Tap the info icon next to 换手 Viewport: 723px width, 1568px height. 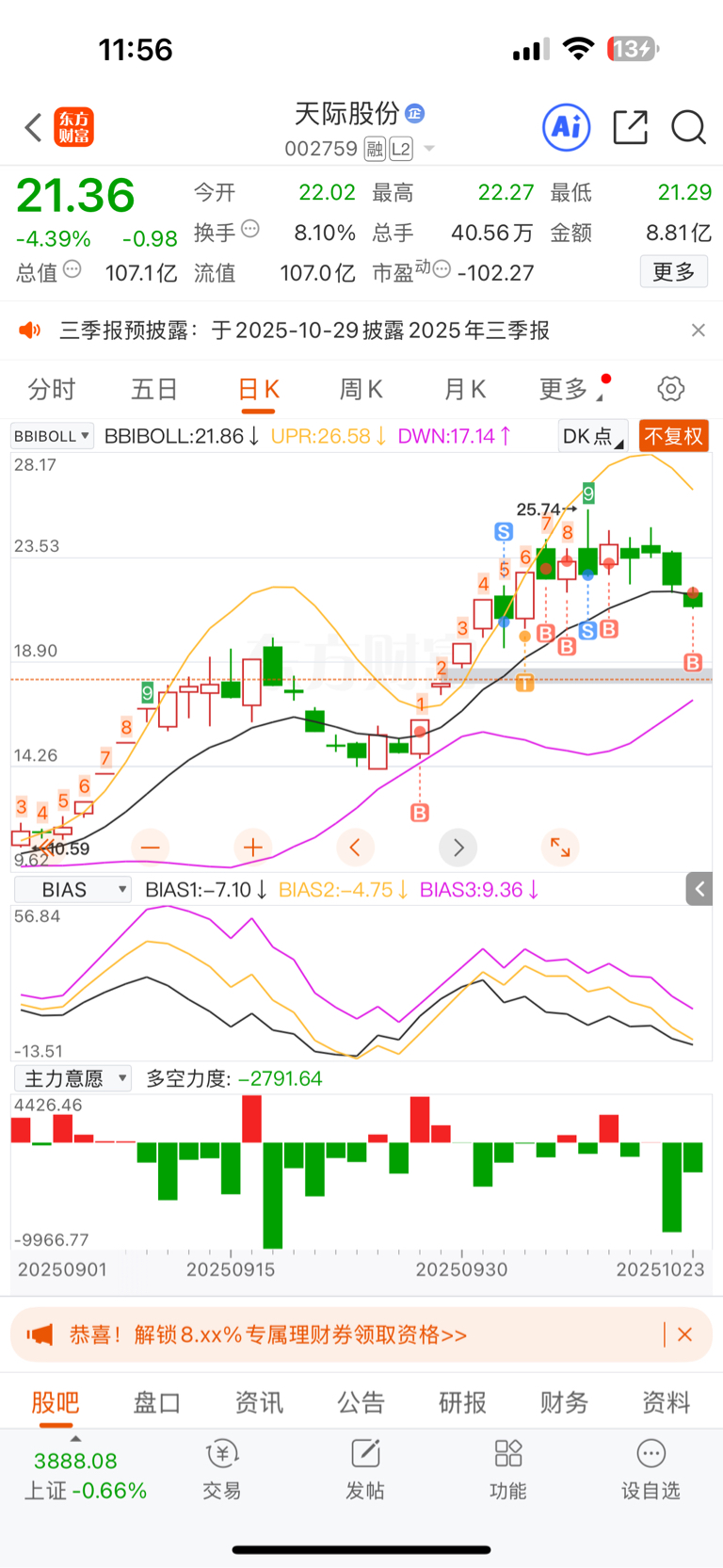coord(249,229)
